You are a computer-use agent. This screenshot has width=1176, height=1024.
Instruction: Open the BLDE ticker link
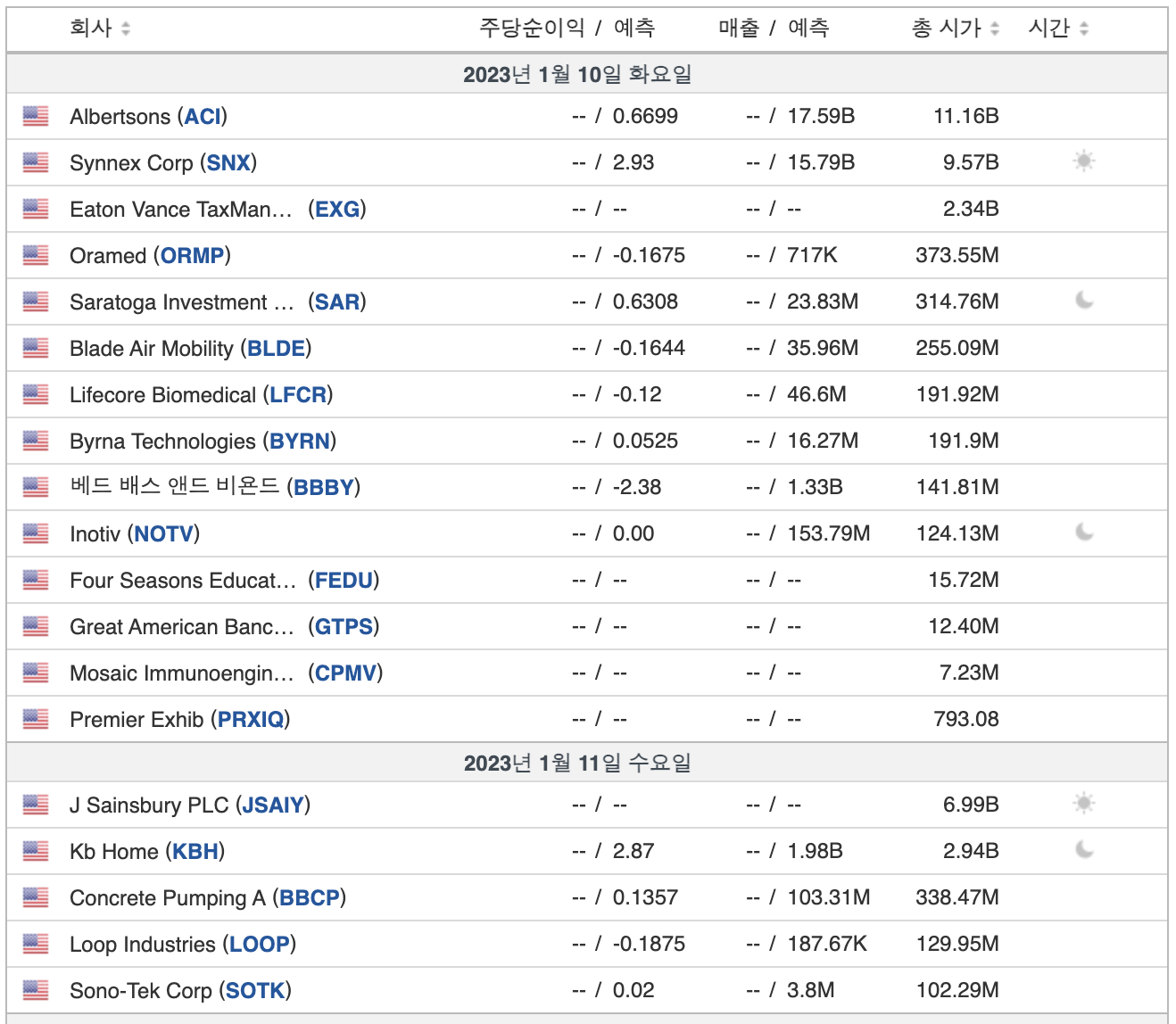click(x=277, y=349)
